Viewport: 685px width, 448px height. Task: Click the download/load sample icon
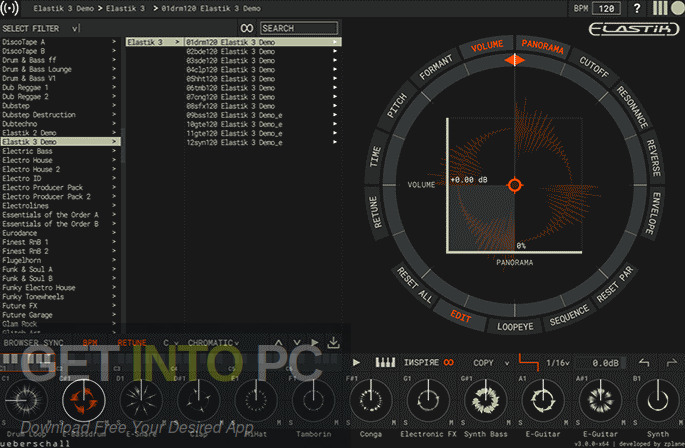coord(333,343)
